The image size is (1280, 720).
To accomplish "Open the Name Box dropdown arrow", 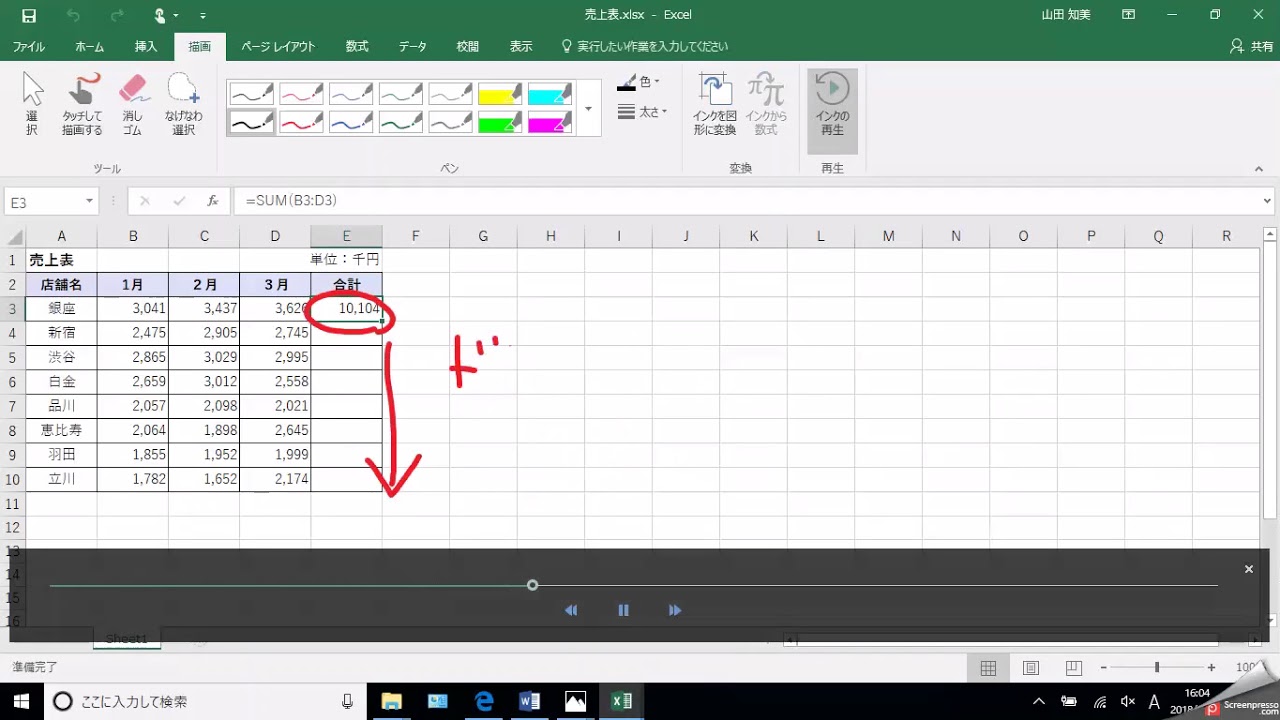I will (90, 202).
